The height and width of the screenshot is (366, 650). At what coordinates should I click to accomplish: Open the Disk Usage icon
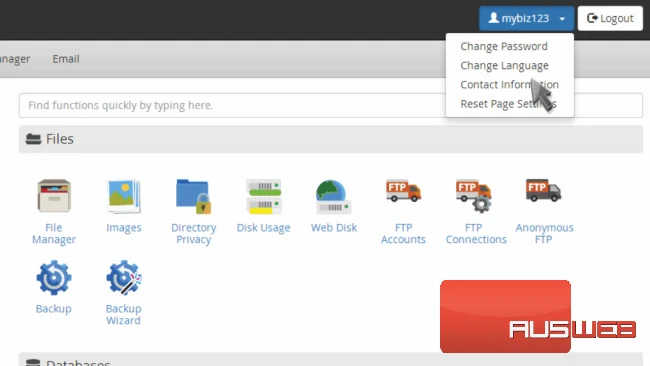(x=264, y=196)
